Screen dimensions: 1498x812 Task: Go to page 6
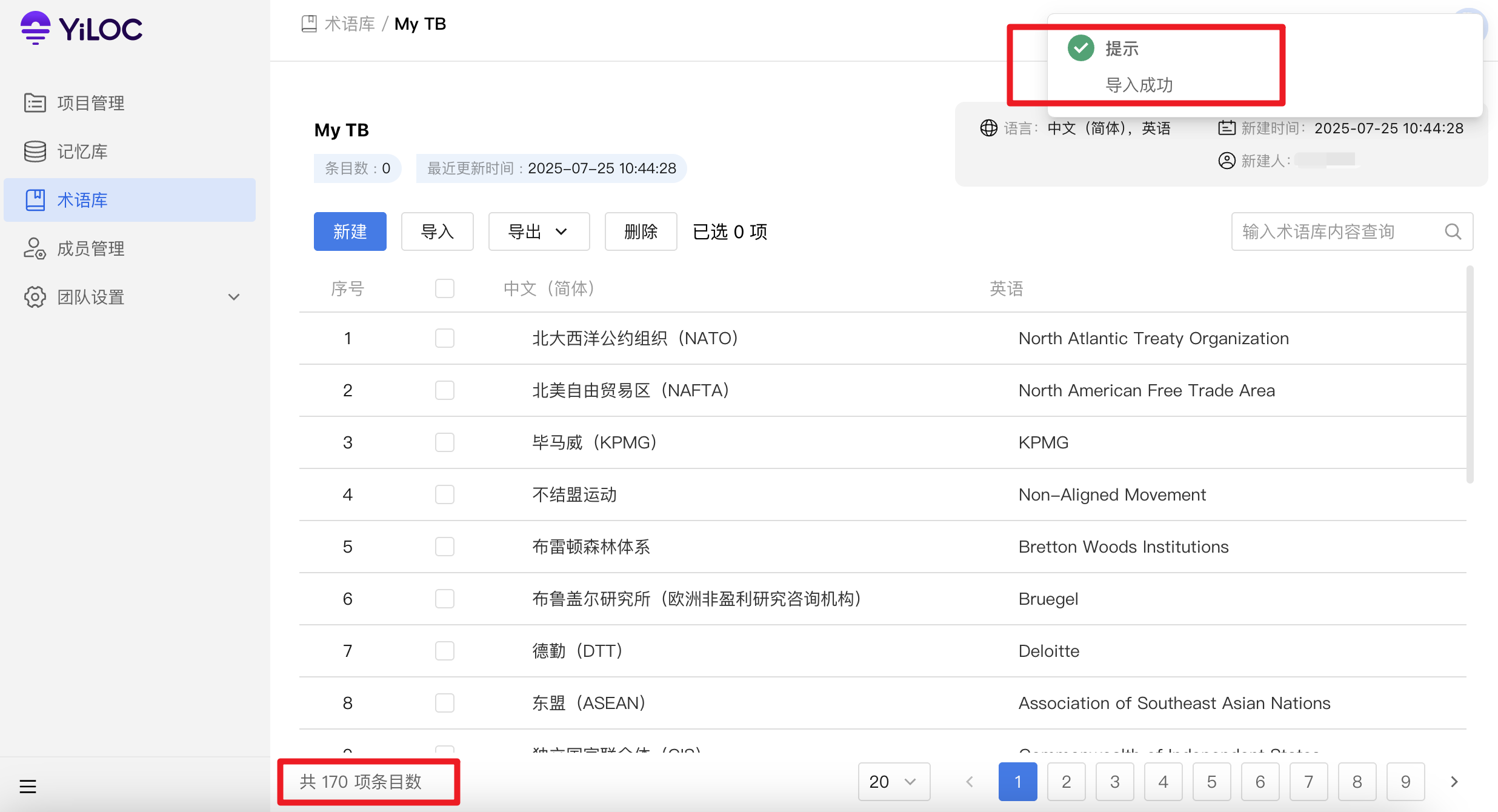click(x=1260, y=782)
